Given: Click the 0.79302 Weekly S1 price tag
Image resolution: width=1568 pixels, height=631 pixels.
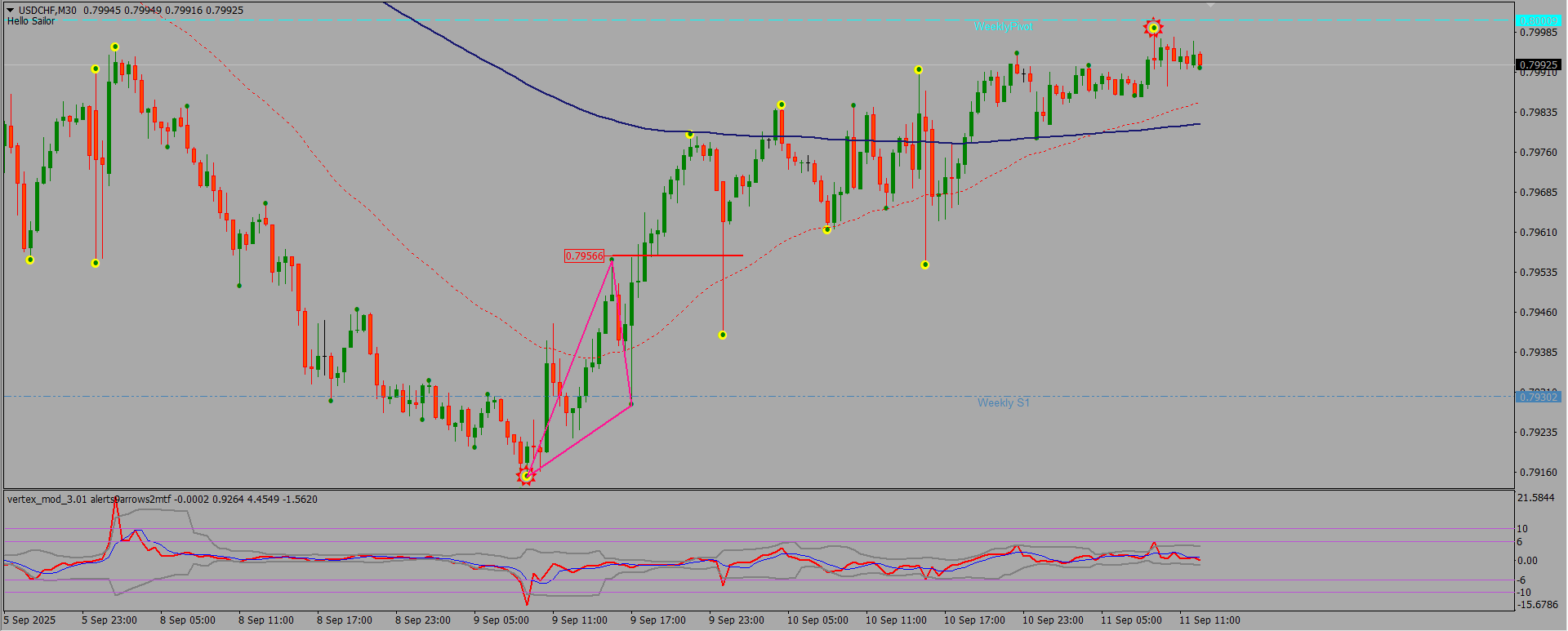Looking at the screenshot, I should 1538,397.
